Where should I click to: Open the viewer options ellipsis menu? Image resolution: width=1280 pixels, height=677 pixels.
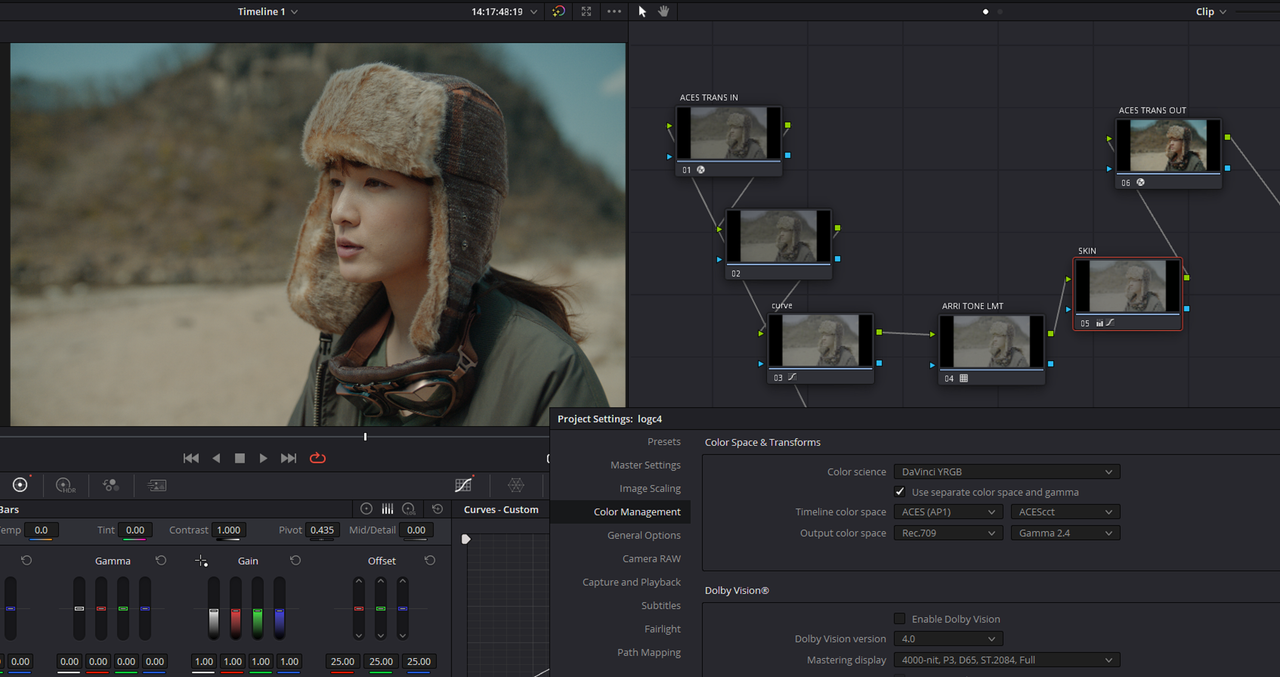tap(614, 11)
